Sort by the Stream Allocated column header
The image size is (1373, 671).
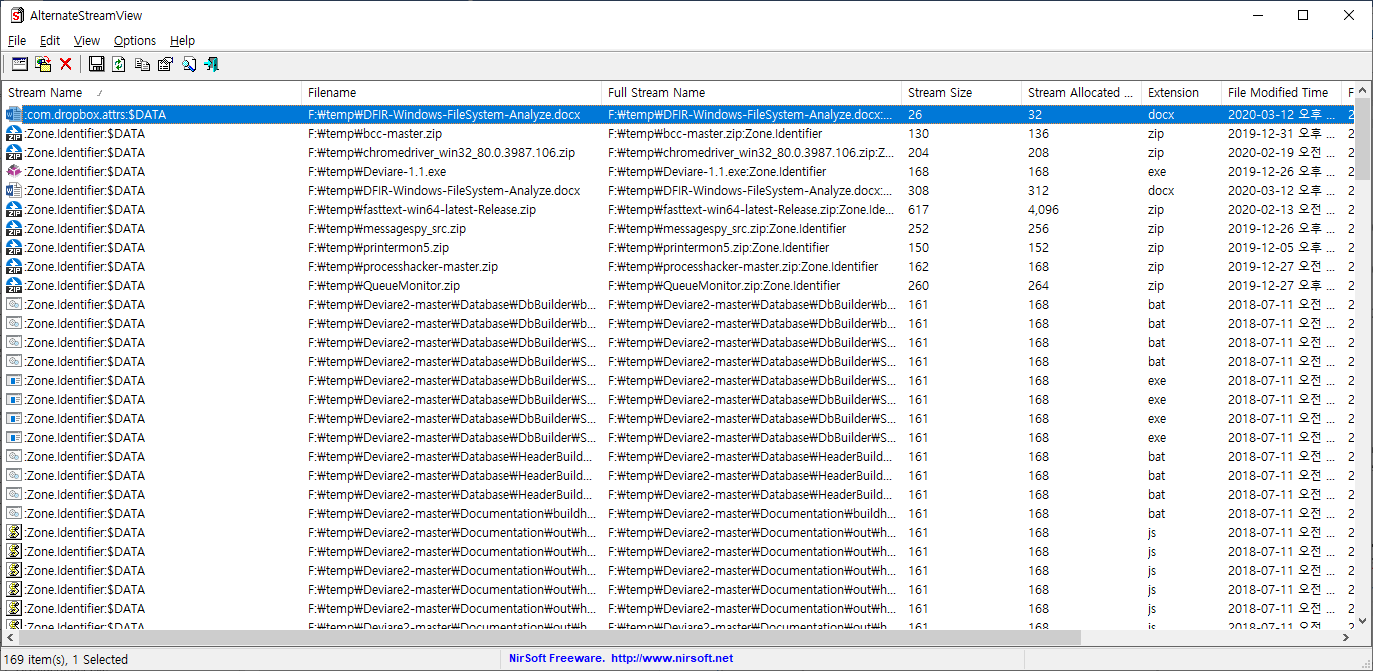1082,92
